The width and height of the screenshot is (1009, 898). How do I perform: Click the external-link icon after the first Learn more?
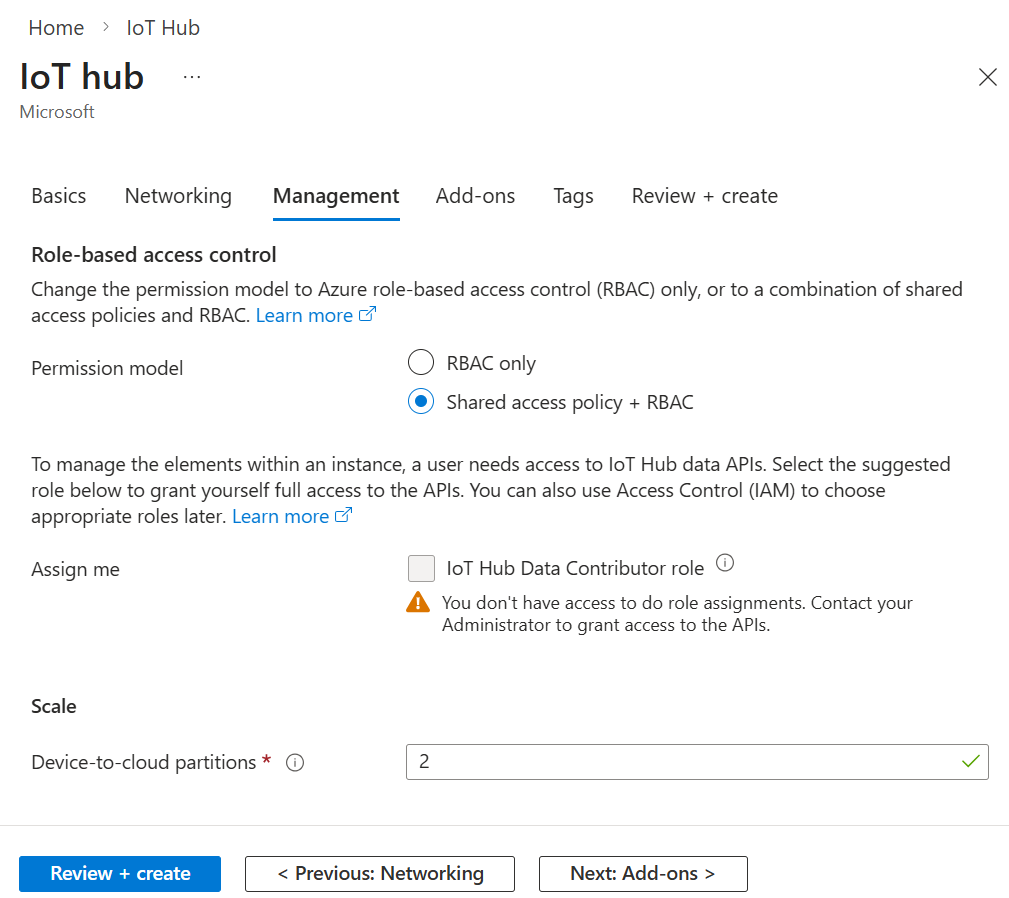[x=367, y=314]
